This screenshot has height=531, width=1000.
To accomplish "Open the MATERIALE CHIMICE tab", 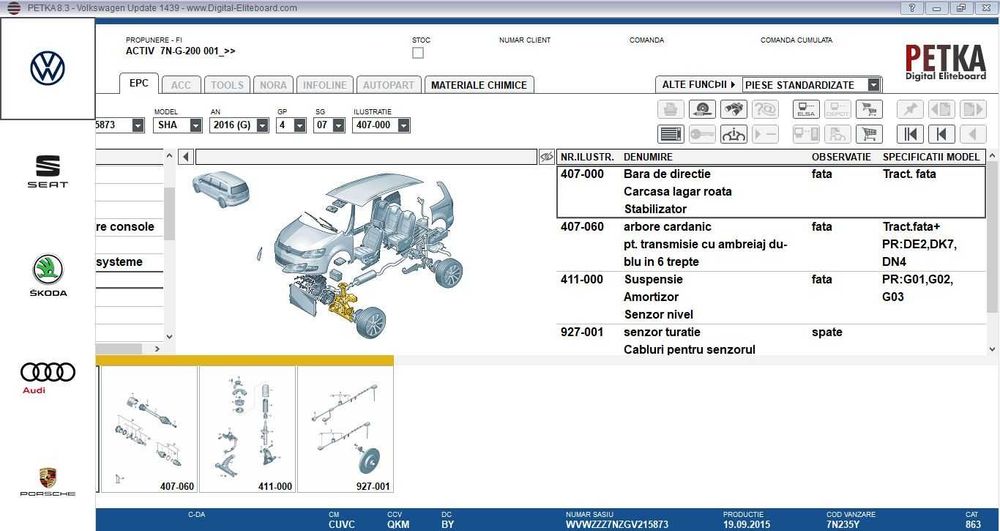I will (479, 85).
